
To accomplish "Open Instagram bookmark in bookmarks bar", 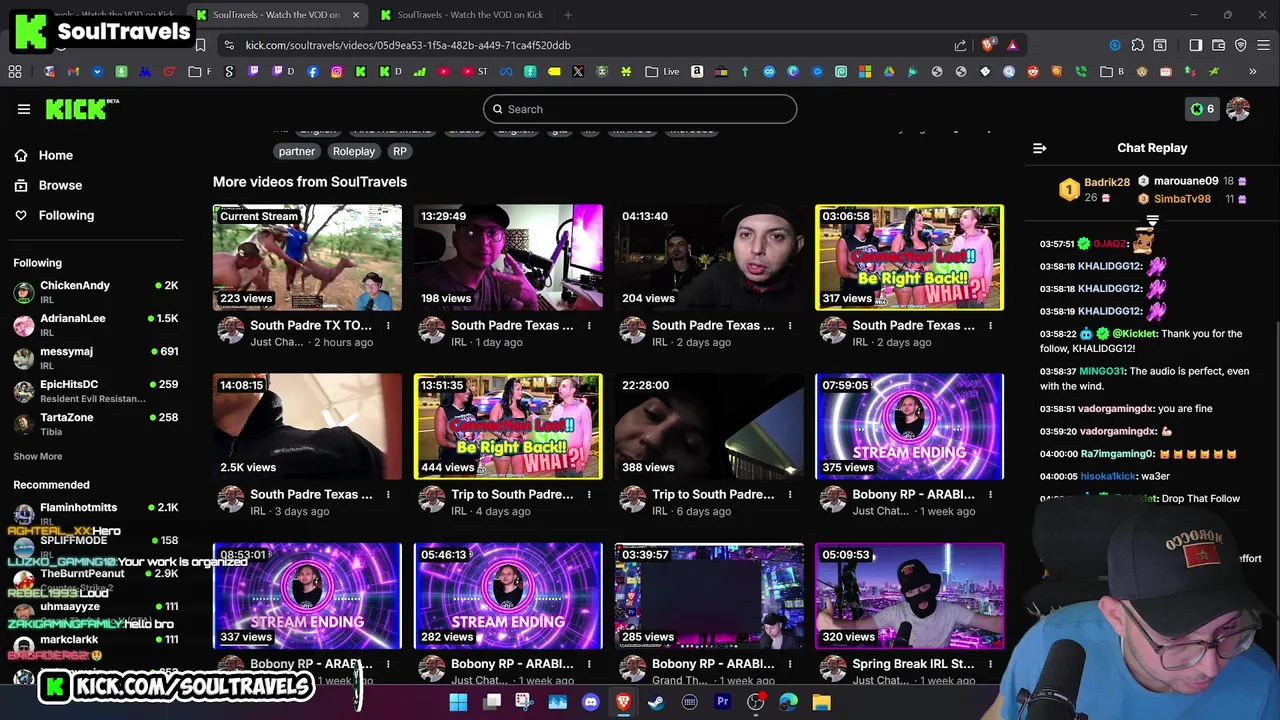I will click(337, 72).
